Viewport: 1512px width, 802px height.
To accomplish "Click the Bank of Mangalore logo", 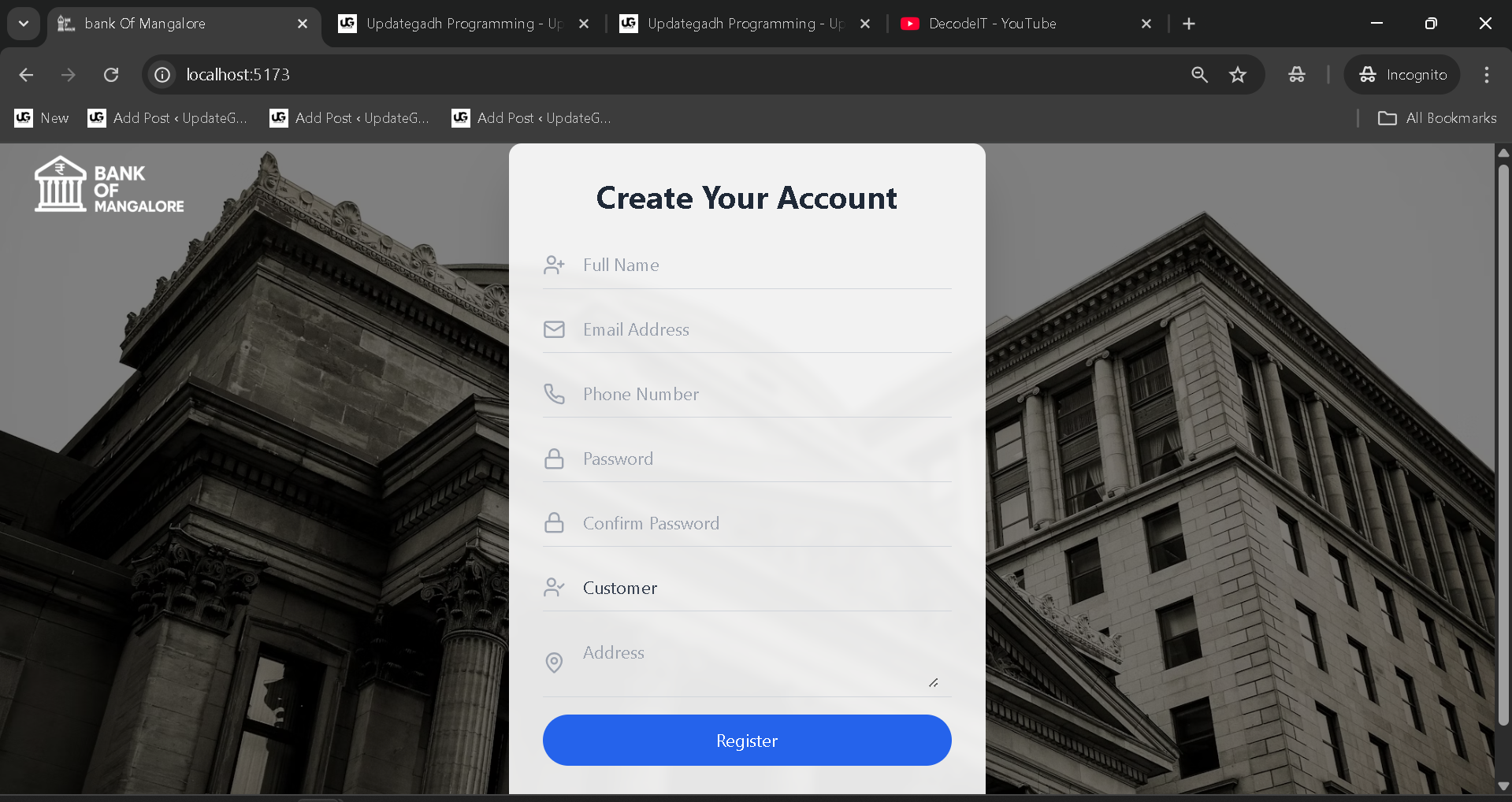I will [x=109, y=186].
